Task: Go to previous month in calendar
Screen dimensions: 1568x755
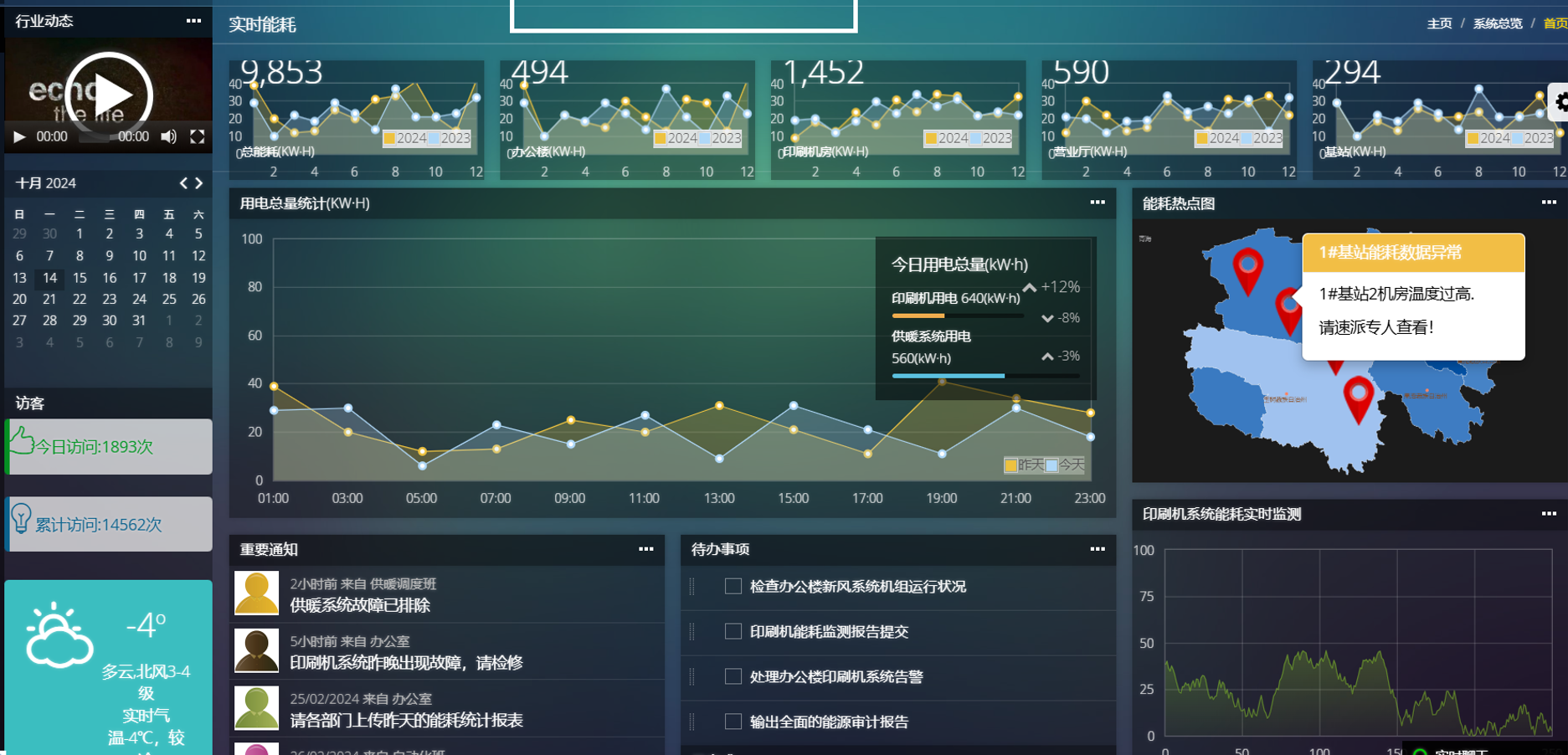Action: pos(184,182)
